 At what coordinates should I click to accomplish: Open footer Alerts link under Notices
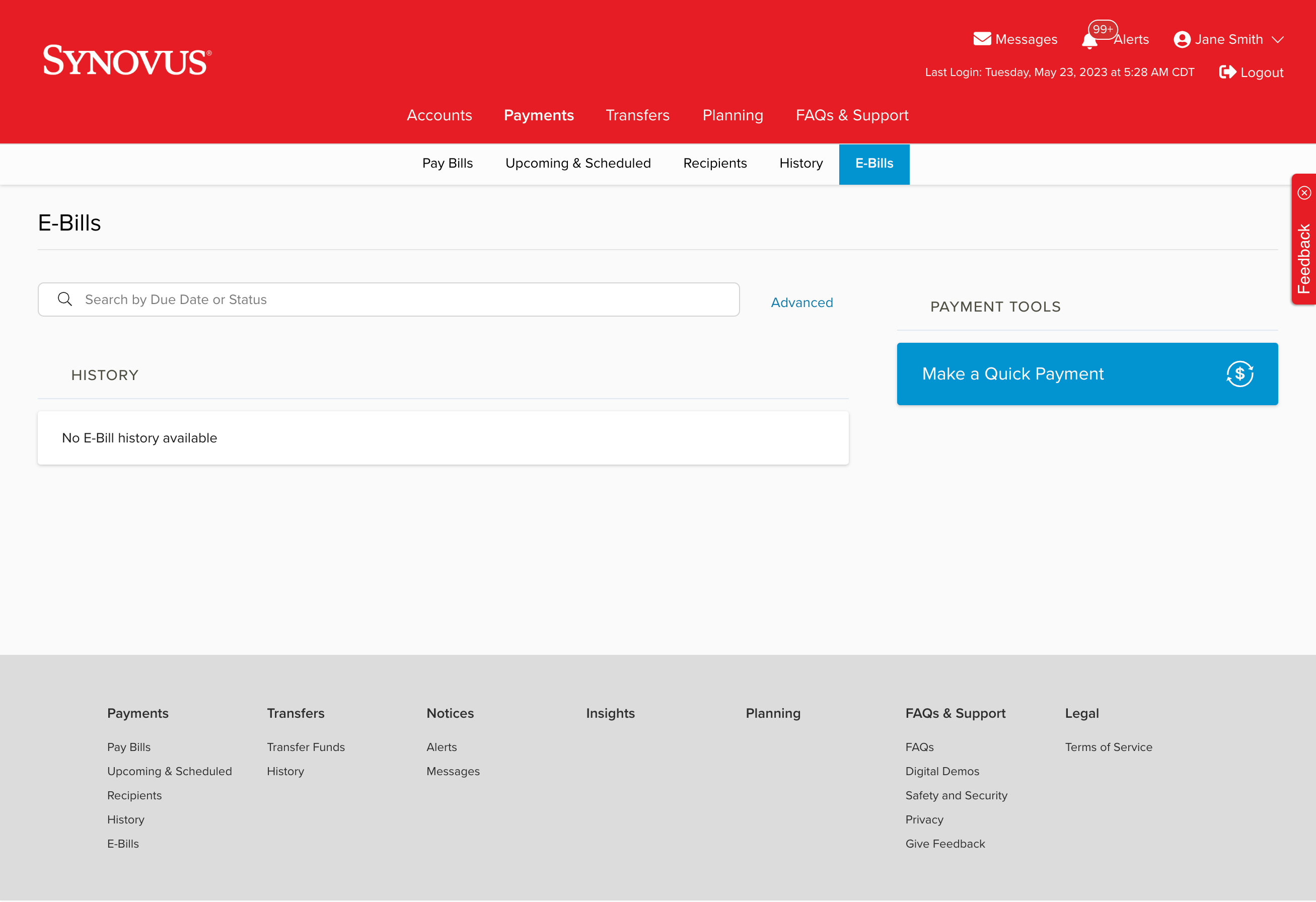click(441, 747)
